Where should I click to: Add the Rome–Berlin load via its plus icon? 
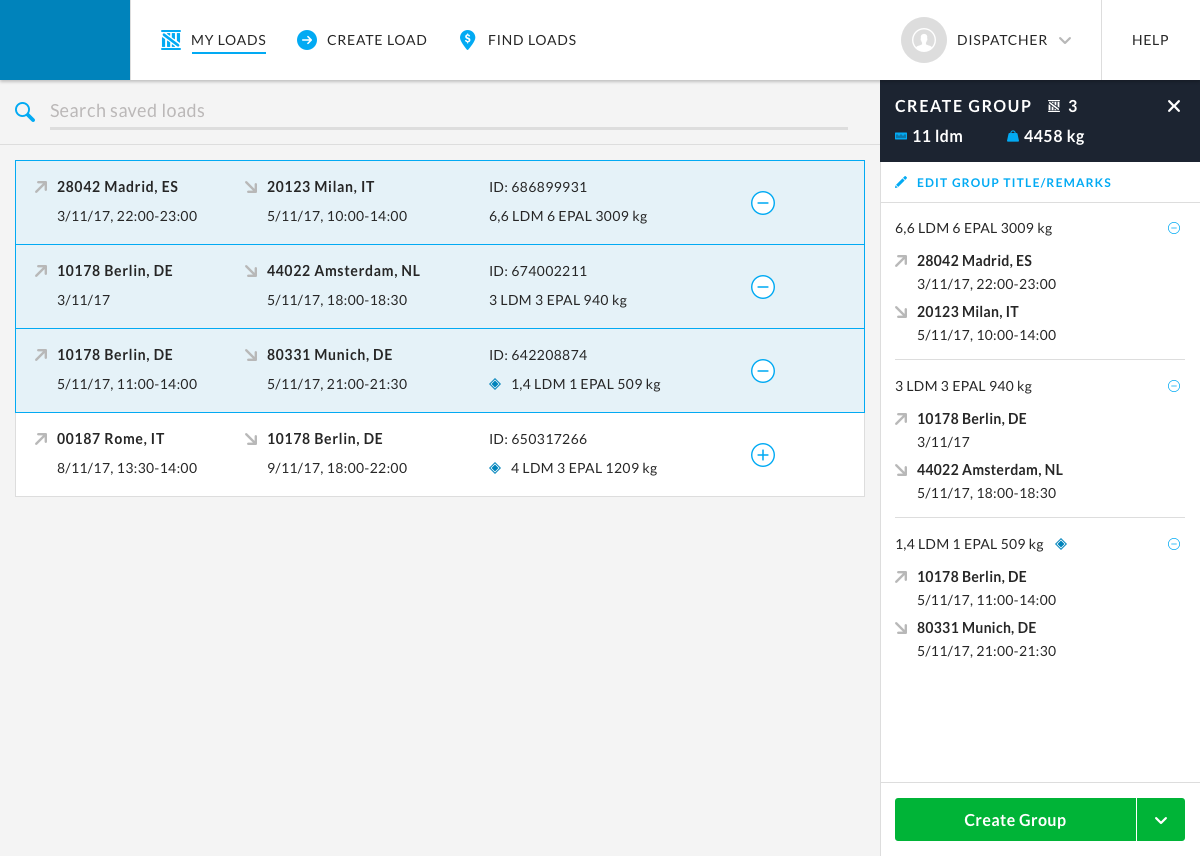pos(763,455)
